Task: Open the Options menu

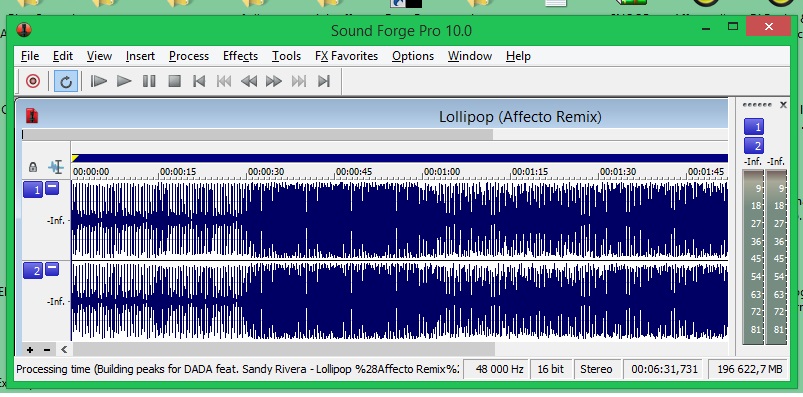Action: [412, 56]
